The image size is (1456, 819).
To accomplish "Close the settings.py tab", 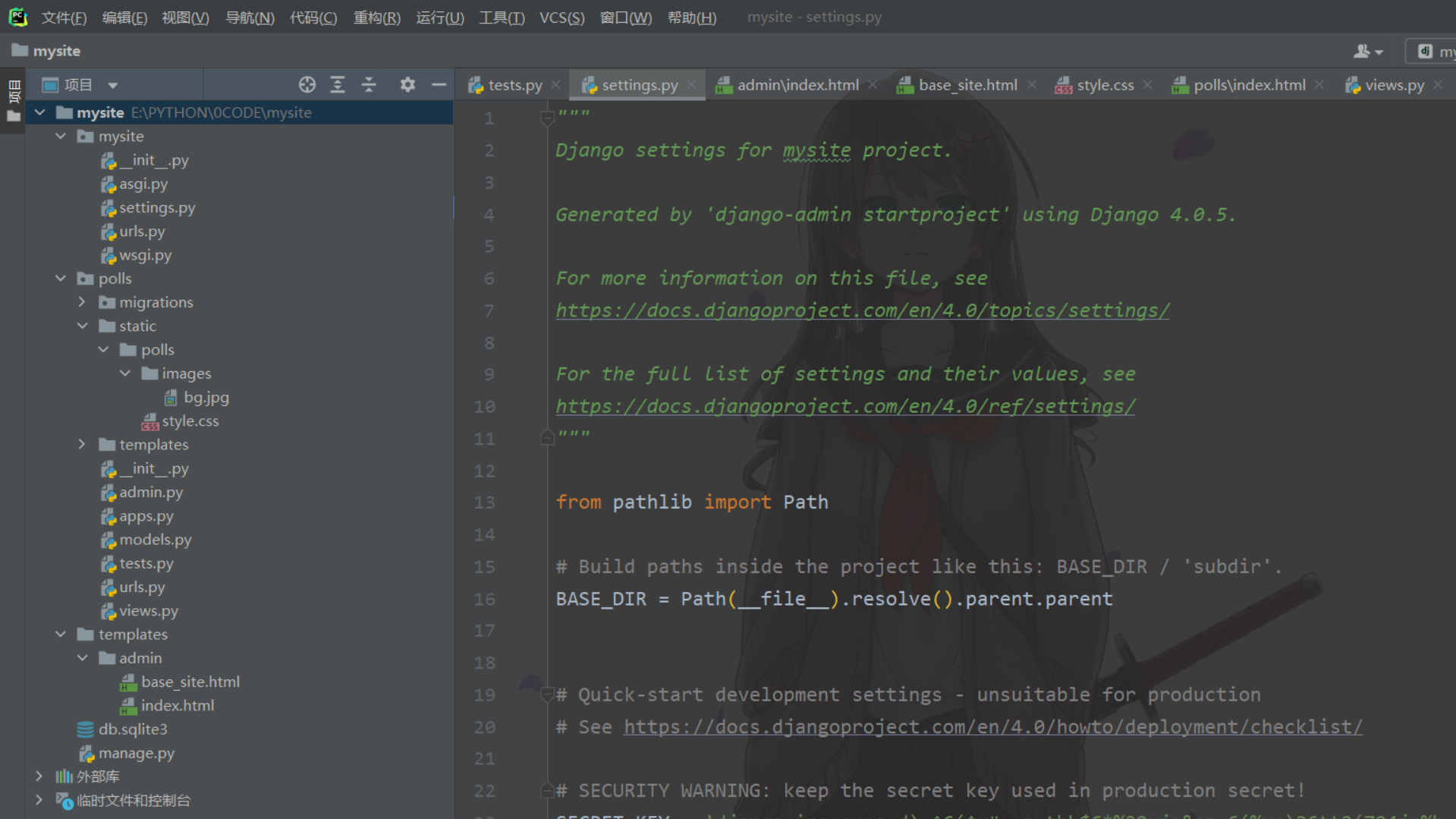I will pos(691,85).
